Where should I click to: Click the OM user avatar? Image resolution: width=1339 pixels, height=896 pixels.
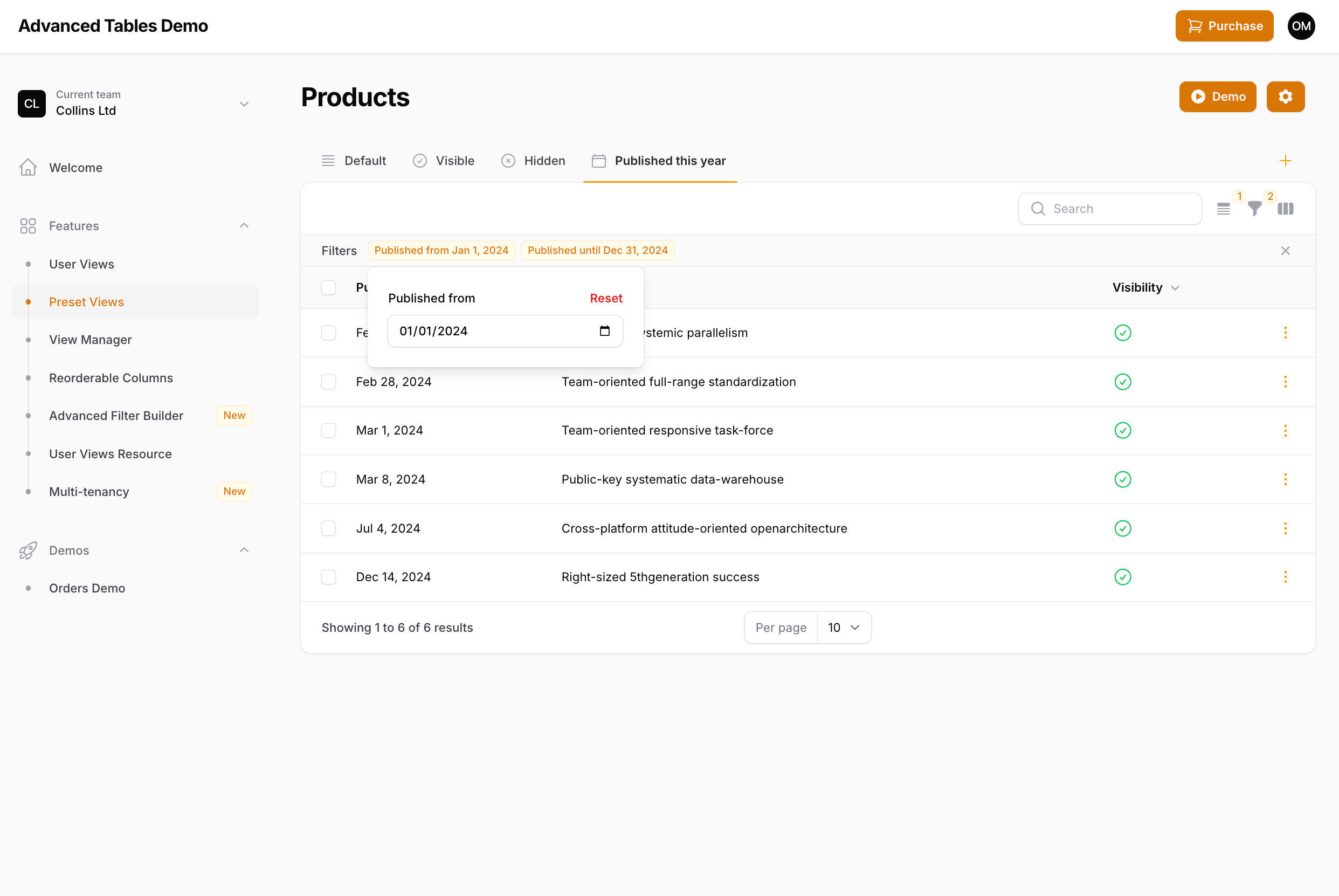1301,26
